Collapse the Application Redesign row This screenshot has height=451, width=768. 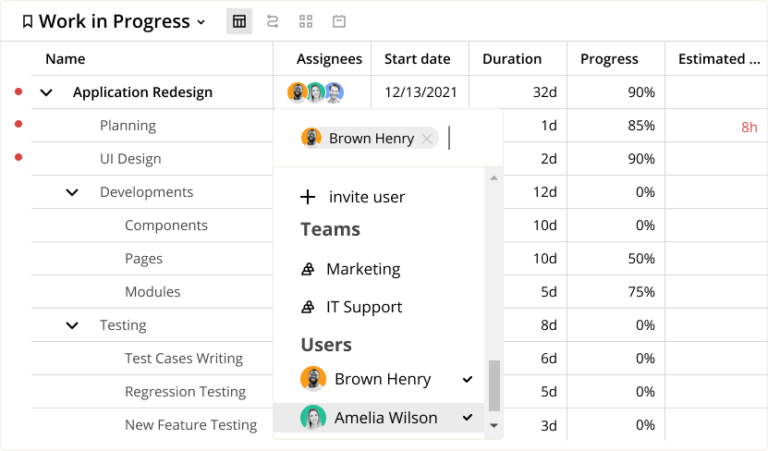pyautogui.click(x=47, y=93)
